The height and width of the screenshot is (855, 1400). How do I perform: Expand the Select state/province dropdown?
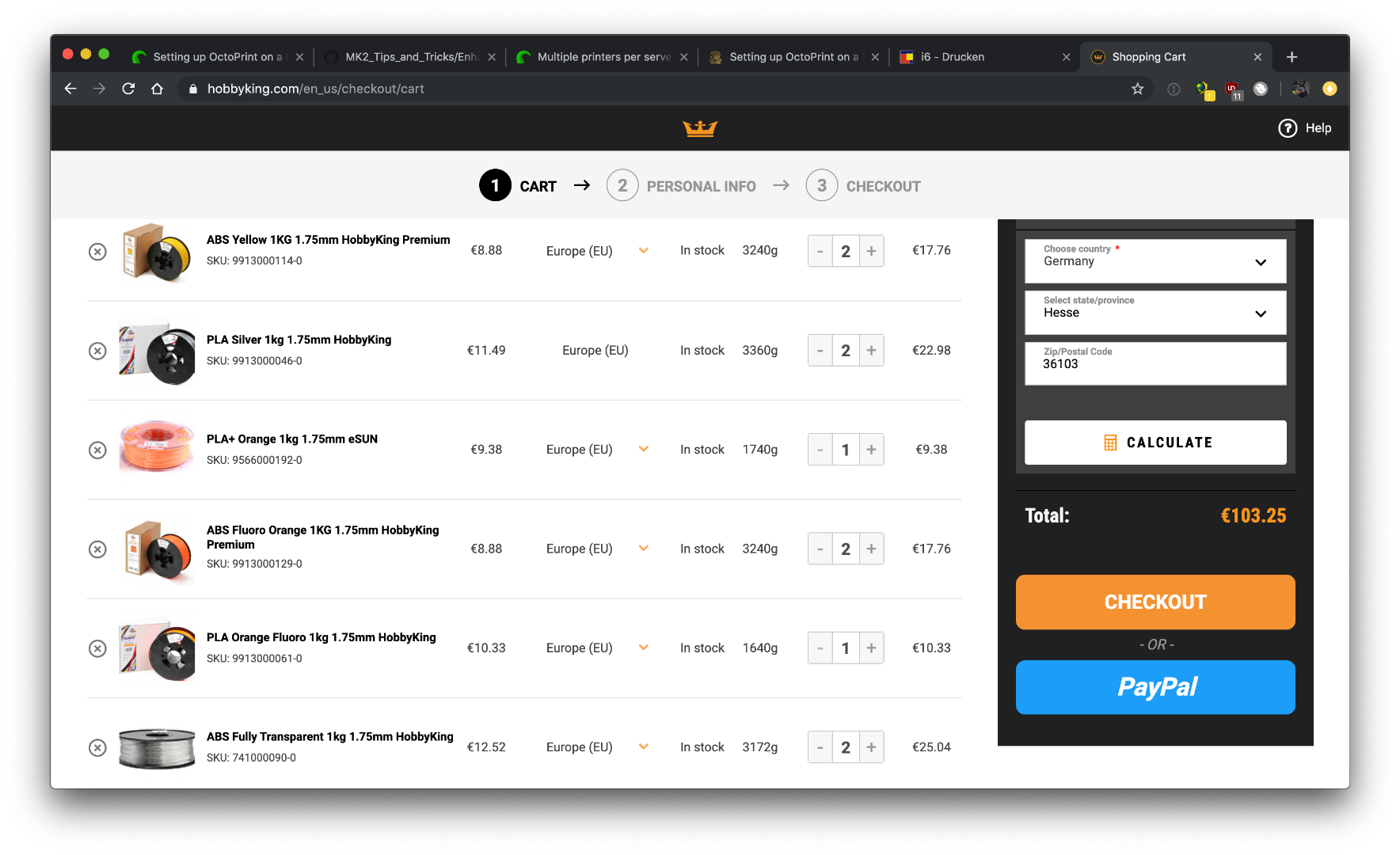pyautogui.click(x=1155, y=313)
